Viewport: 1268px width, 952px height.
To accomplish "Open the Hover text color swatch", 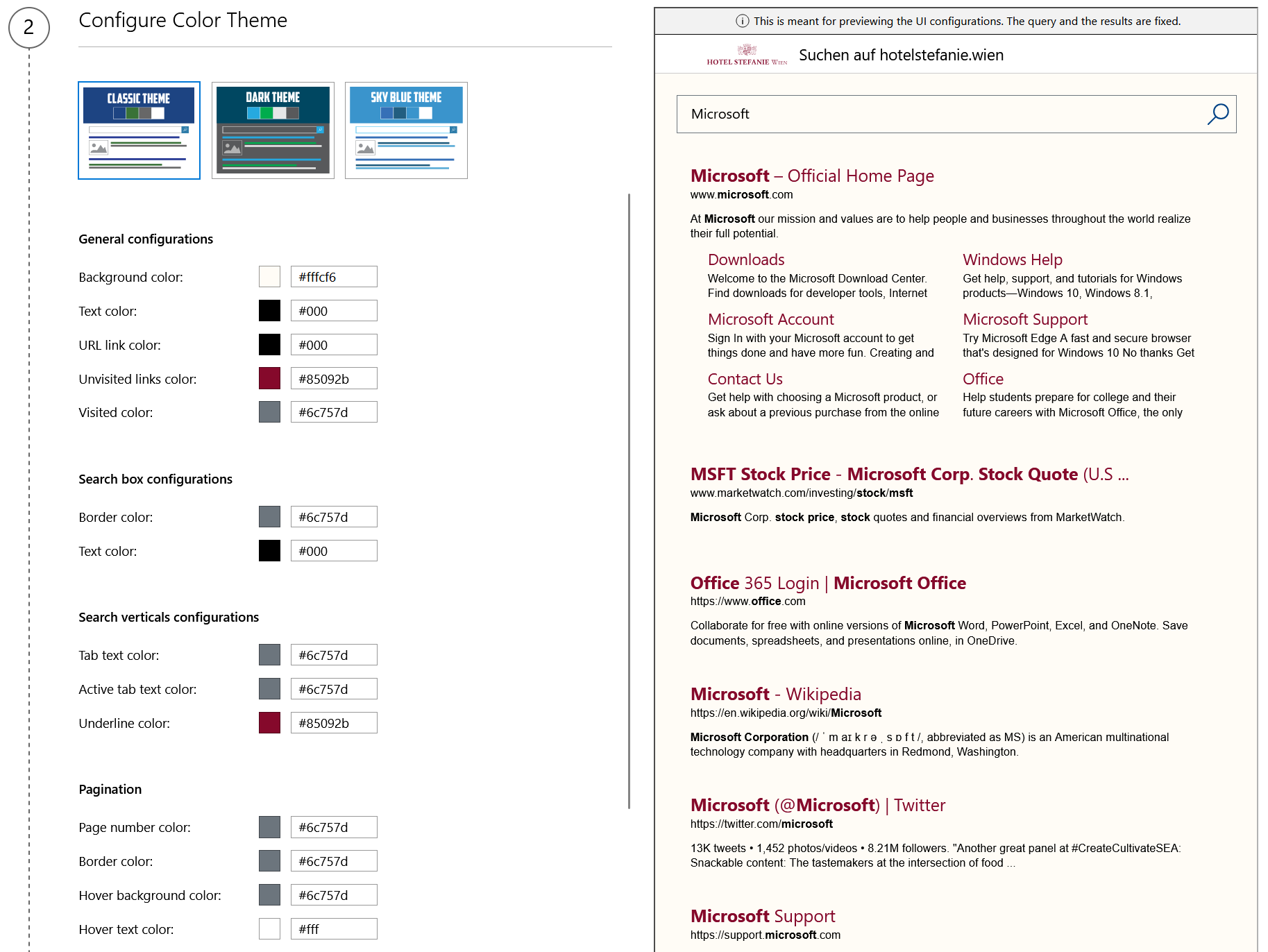I will (x=269, y=929).
